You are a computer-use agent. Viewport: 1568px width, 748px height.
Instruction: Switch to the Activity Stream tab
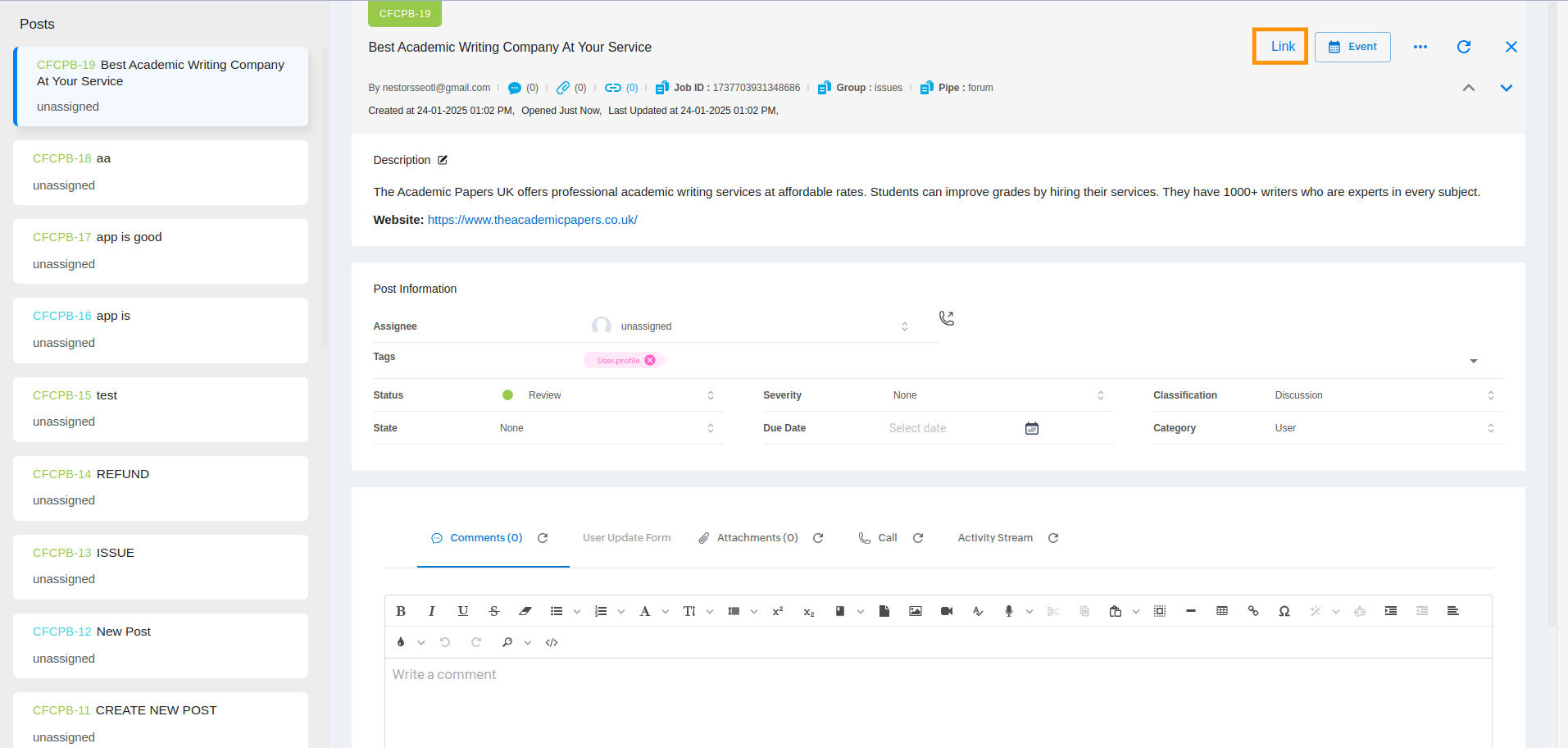coord(995,538)
